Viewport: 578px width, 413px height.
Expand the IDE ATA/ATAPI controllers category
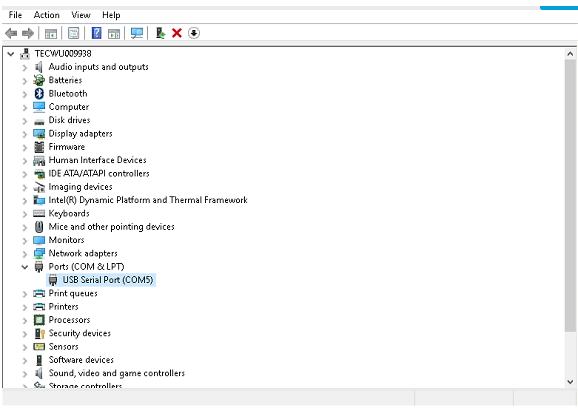25,174
